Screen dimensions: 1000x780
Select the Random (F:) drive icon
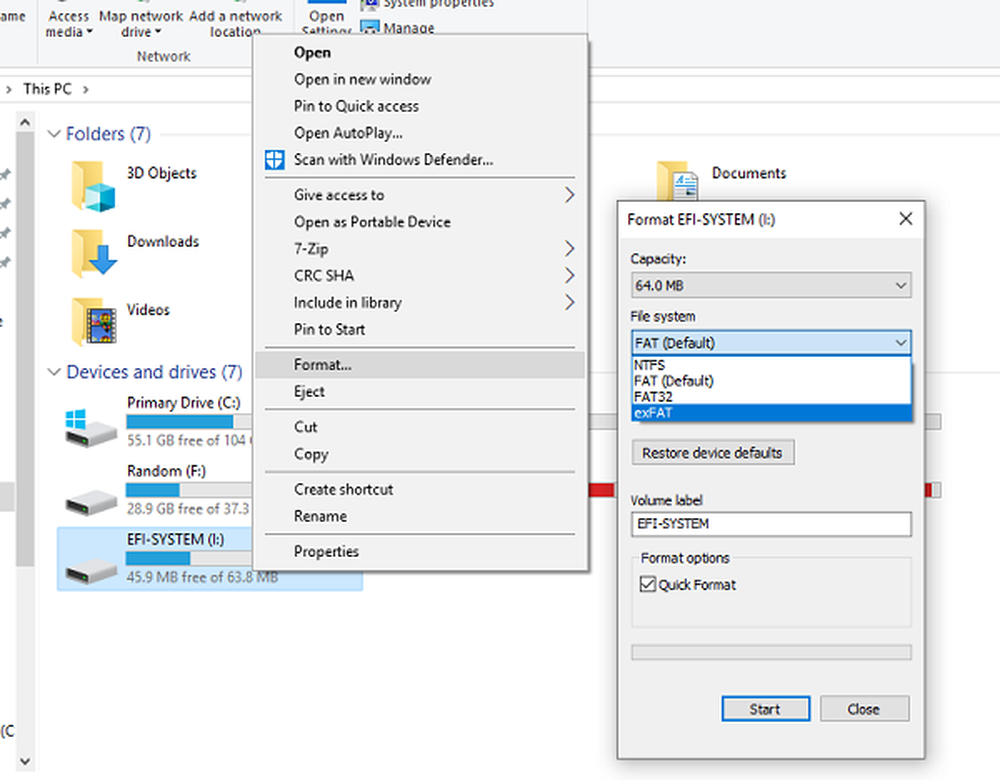91,502
